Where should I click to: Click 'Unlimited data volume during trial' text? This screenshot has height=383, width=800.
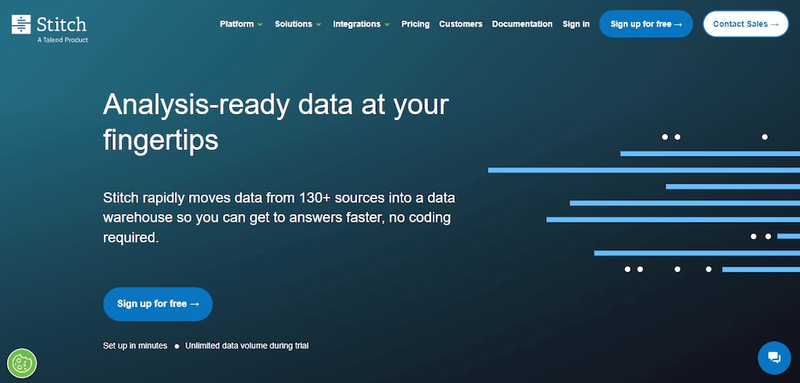click(247, 346)
